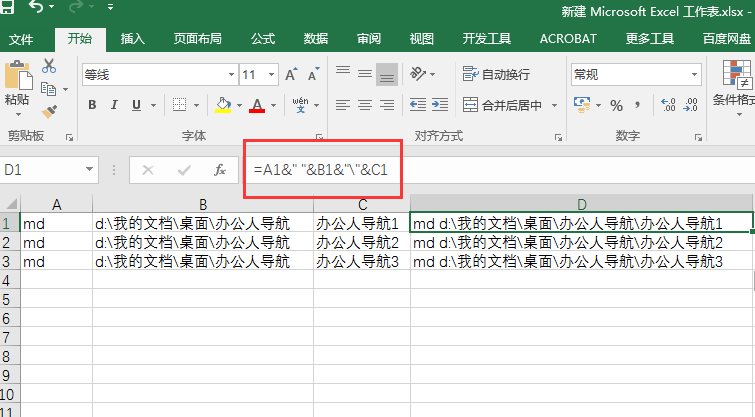This screenshot has height=417, width=755.
Task: Open the 条件格式 conditional formatting menu
Action: tap(734, 89)
